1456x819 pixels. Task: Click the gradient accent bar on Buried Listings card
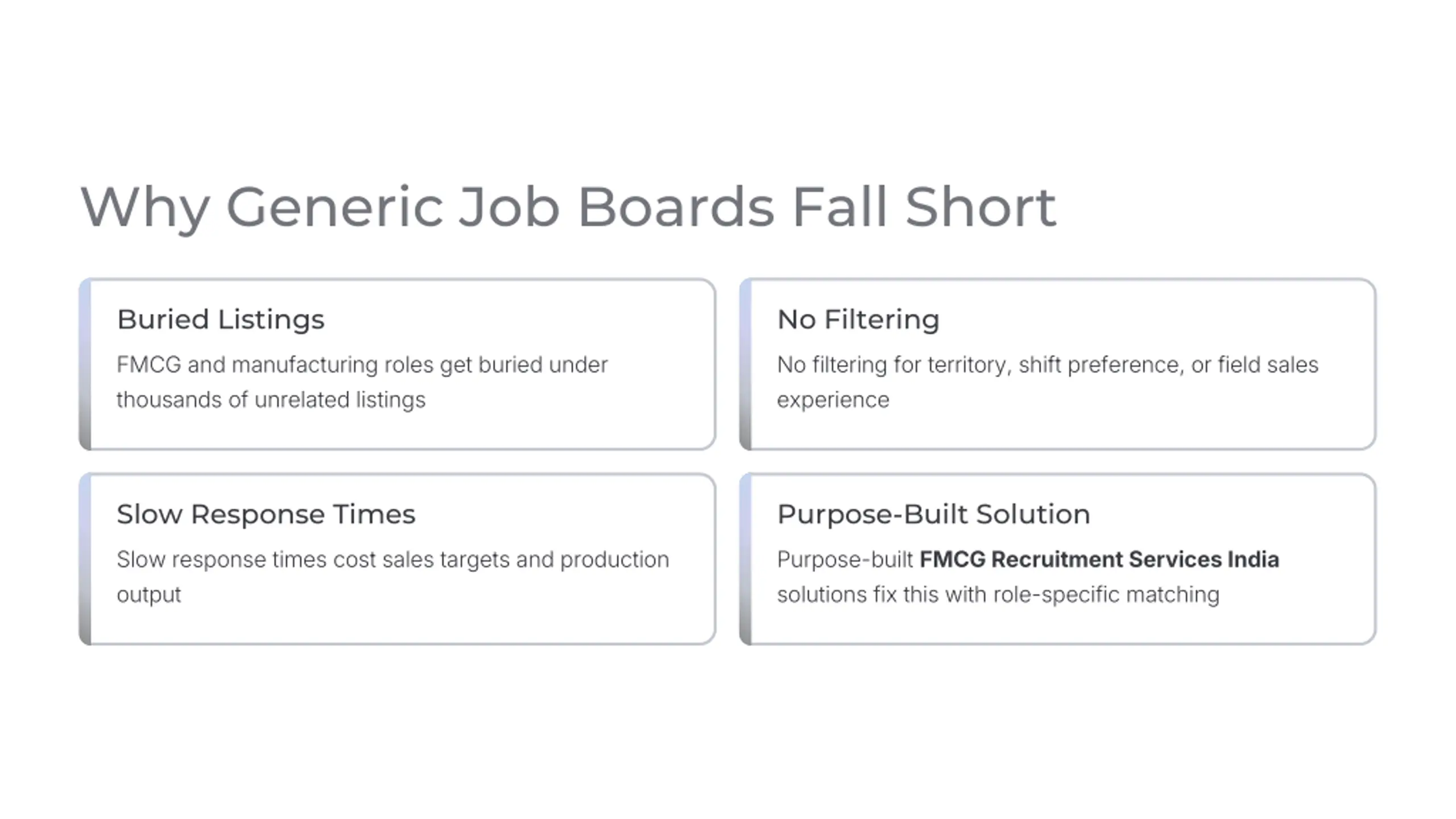(x=85, y=365)
